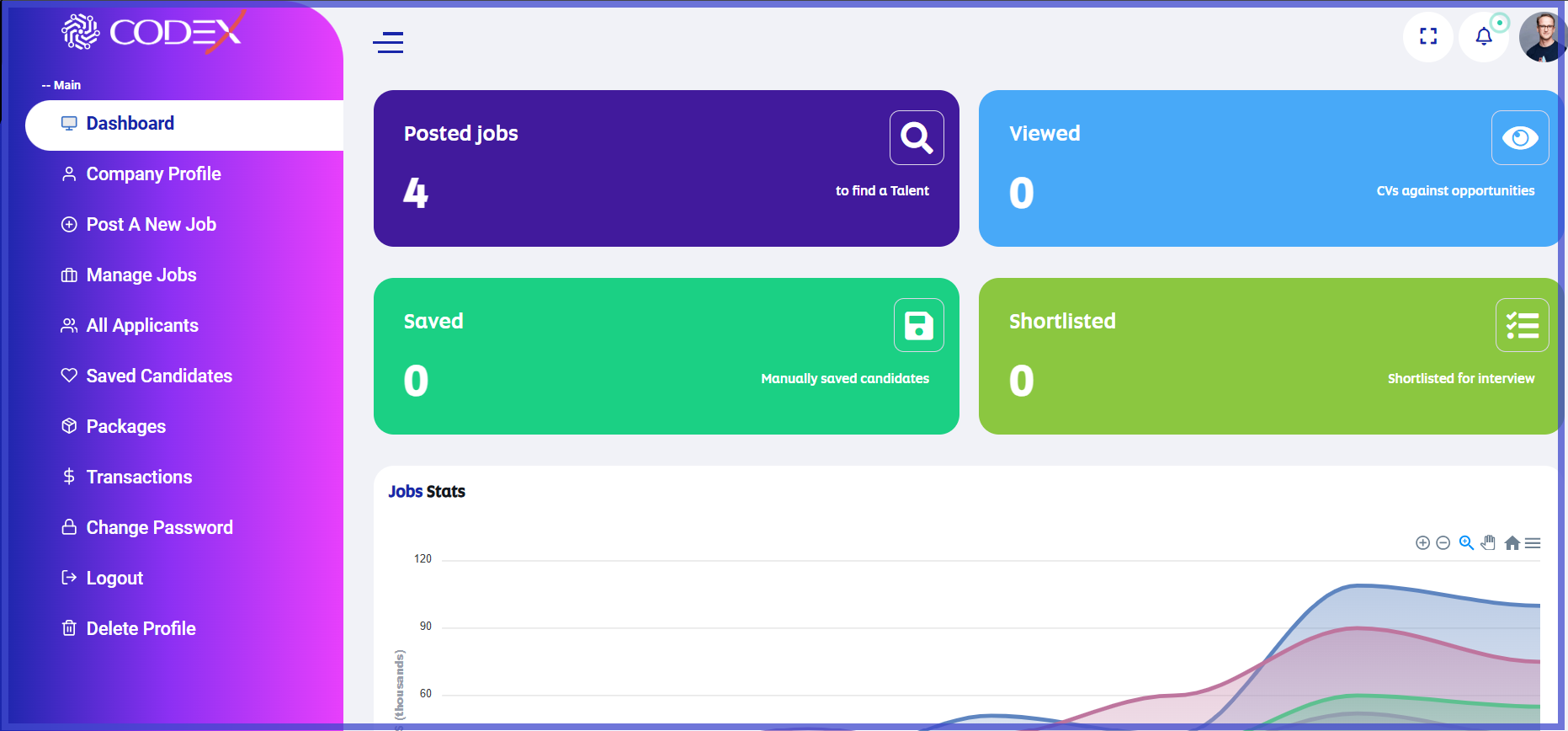Open the user profile avatar
This screenshot has height=731, width=1568.
[x=1543, y=37]
